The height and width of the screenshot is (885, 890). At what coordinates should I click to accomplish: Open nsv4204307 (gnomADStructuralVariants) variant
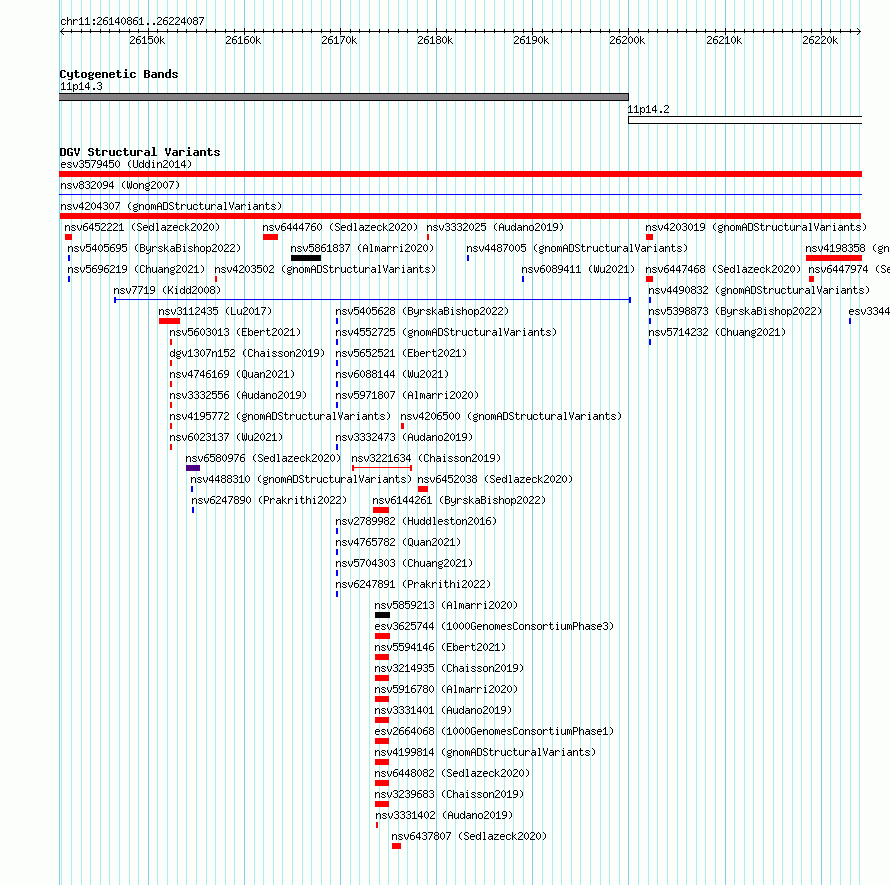coord(171,206)
